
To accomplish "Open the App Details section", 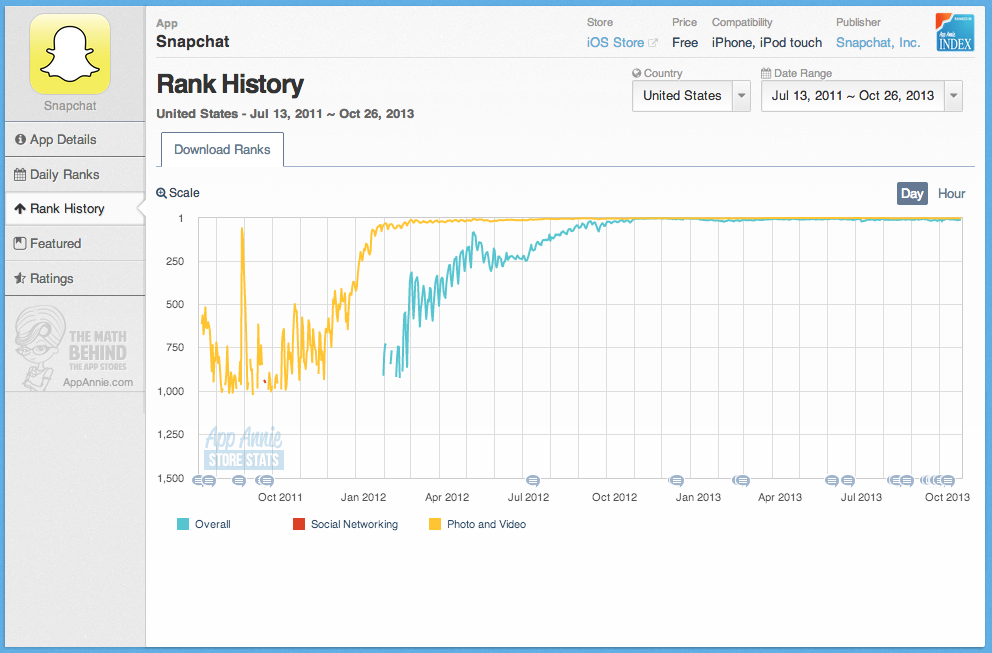I will (x=63, y=140).
